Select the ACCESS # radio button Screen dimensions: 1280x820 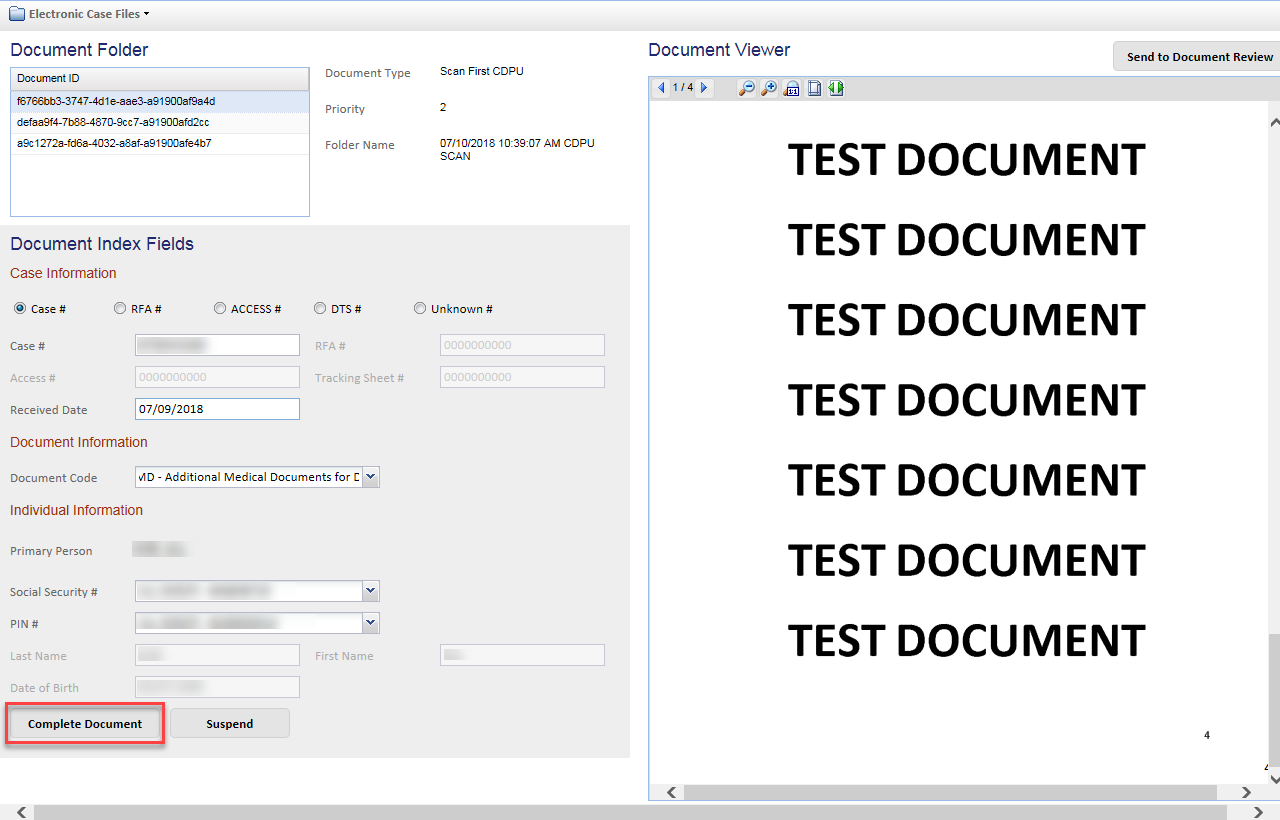coord(220,309)
